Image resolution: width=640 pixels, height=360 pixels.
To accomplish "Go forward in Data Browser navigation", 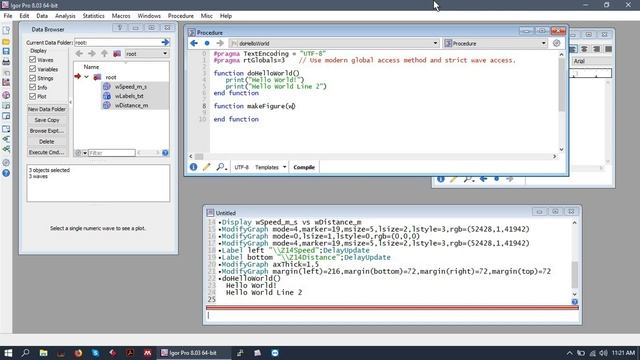I will click(92, 53).
